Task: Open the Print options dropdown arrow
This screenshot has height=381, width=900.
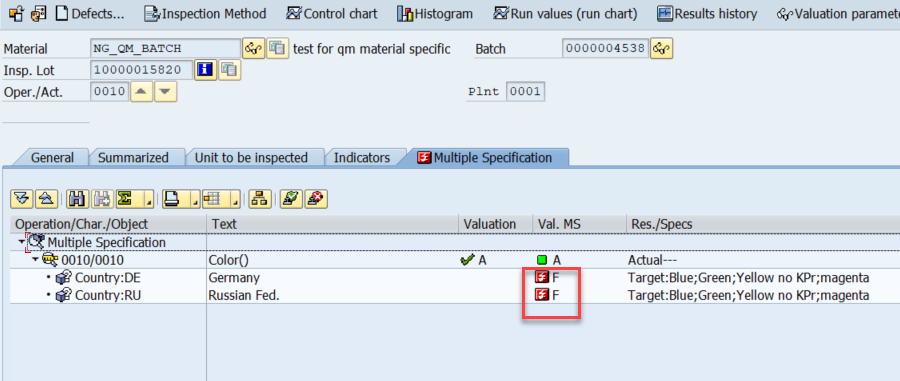Action: click(x=195, y=199)
